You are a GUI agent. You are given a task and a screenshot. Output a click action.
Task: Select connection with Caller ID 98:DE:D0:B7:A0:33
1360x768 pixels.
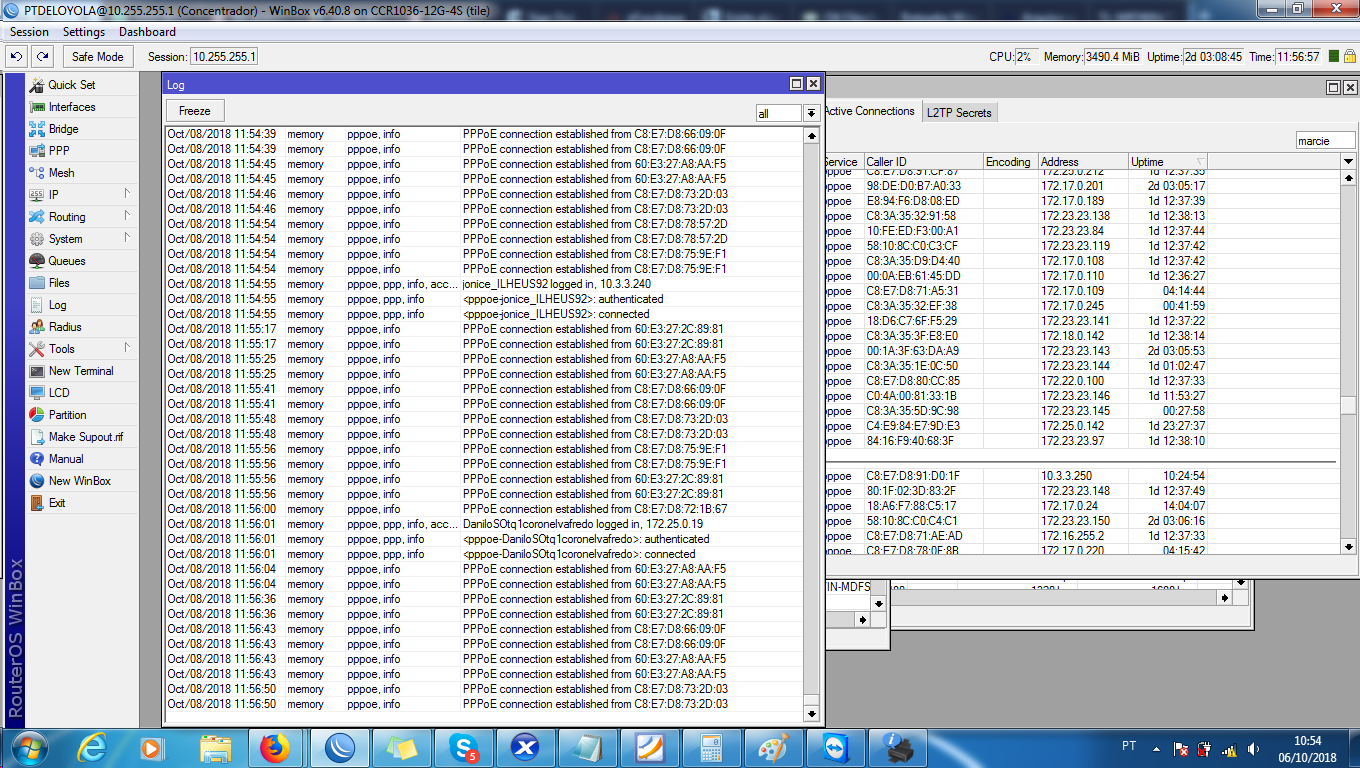point(1082,186)
